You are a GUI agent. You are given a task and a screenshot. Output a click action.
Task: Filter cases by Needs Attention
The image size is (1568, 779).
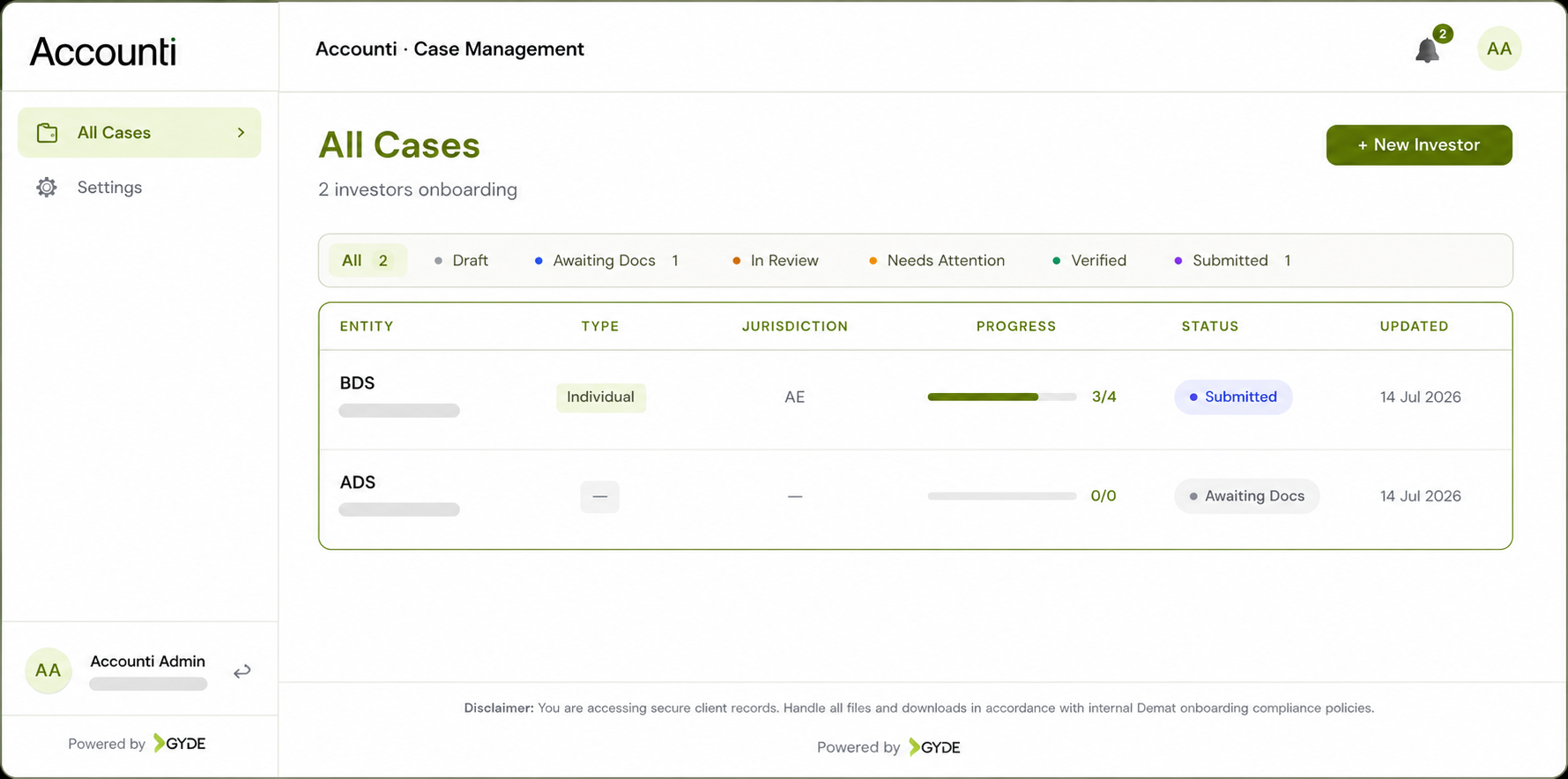(937, 260)
